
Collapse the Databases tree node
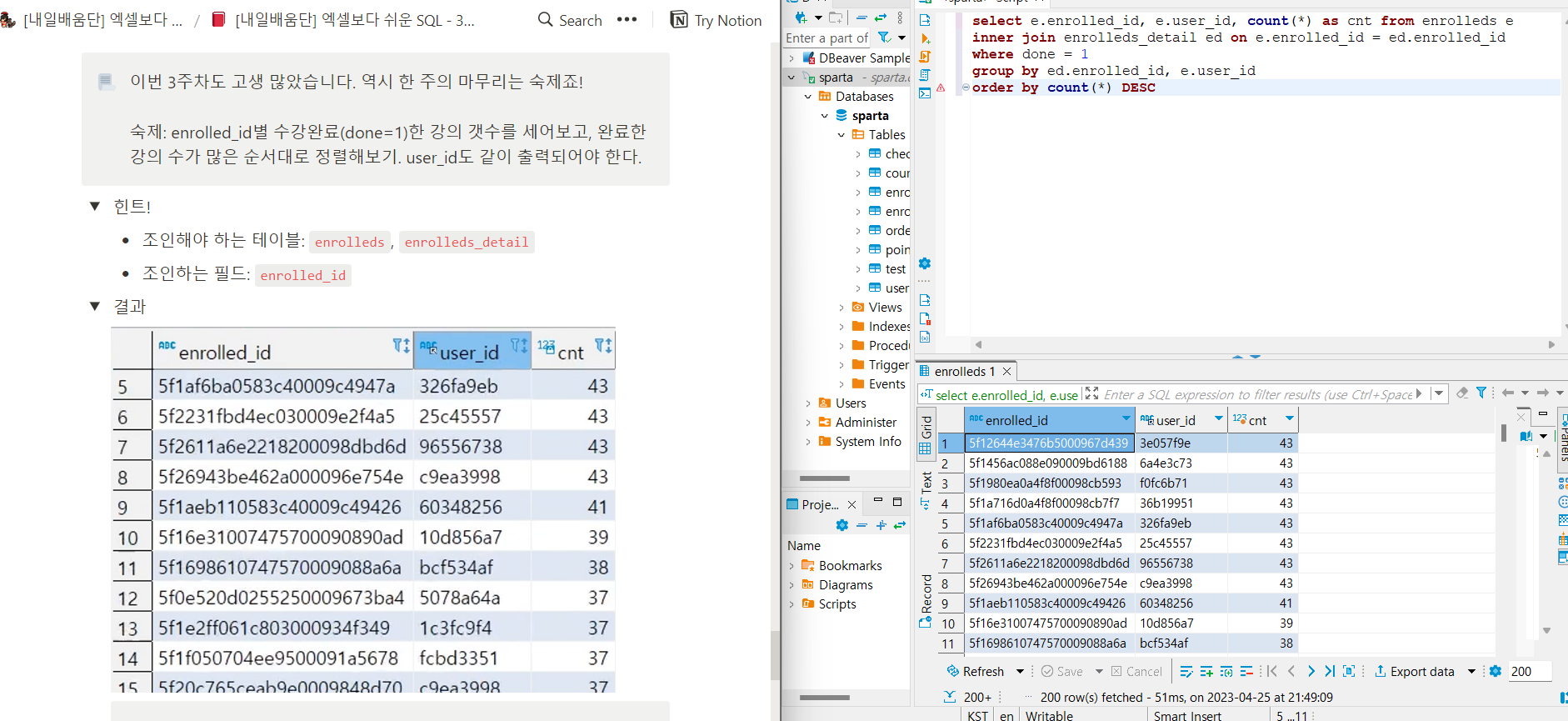click(x=808, y=97)
